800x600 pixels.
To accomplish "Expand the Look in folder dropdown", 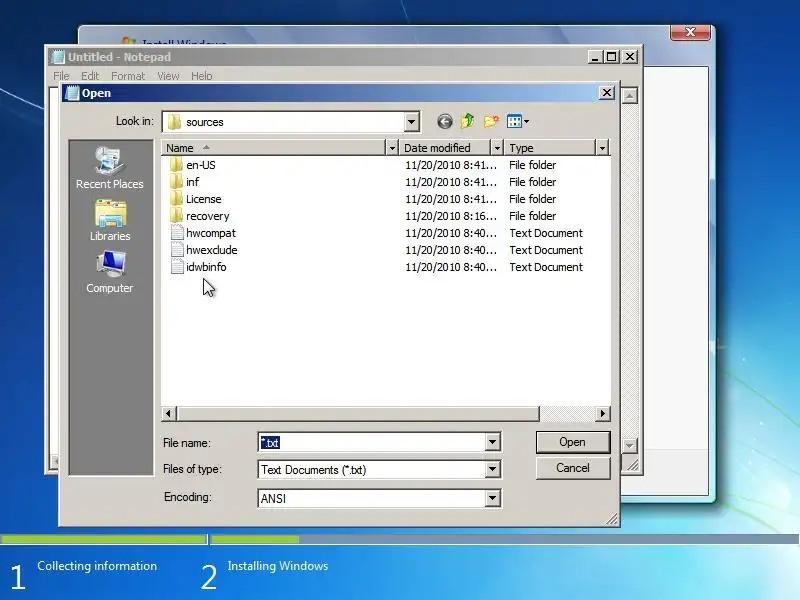I will tap(411, 122).
